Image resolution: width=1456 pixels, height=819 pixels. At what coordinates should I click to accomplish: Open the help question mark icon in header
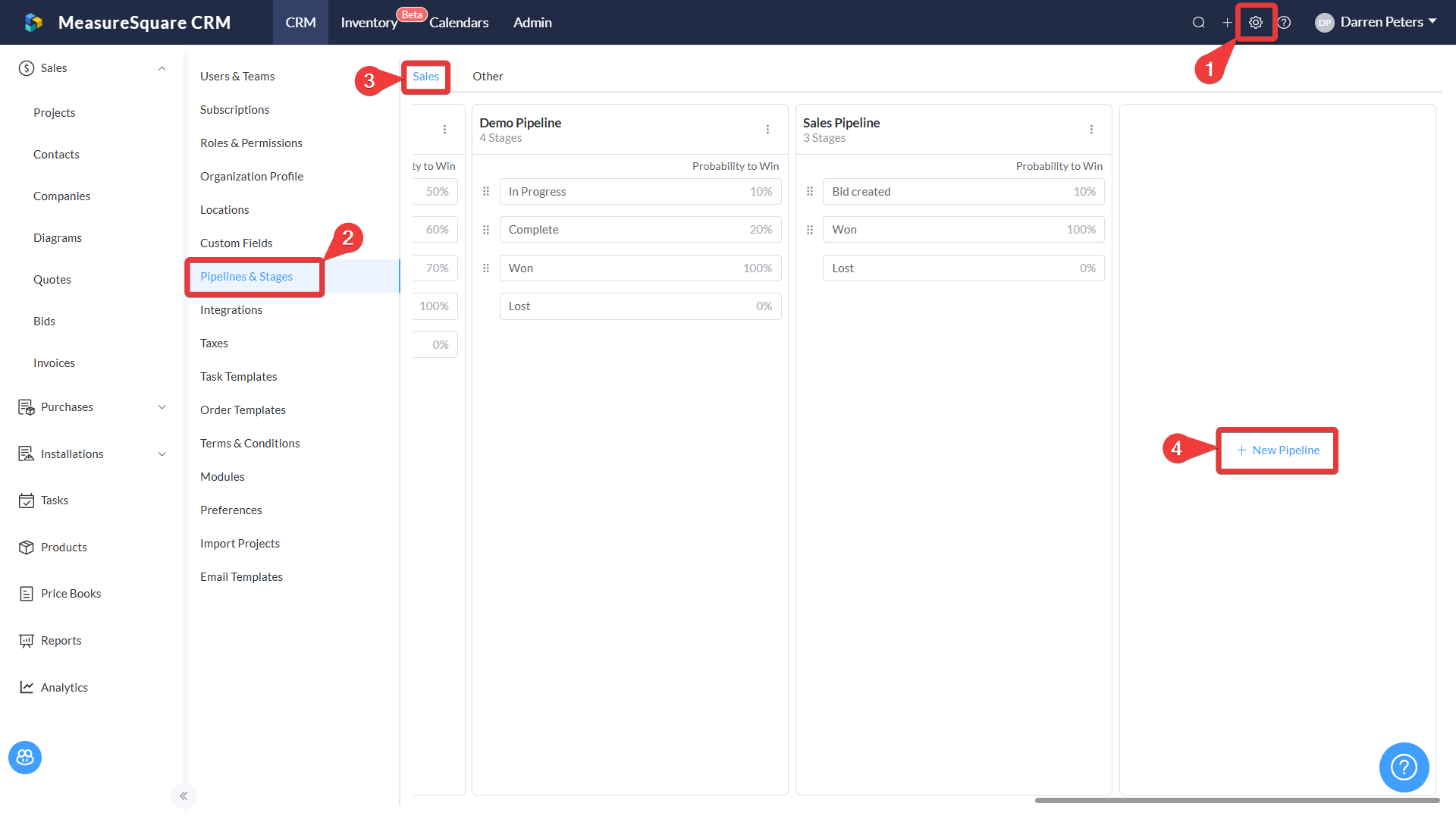[x=1284, y=23]
